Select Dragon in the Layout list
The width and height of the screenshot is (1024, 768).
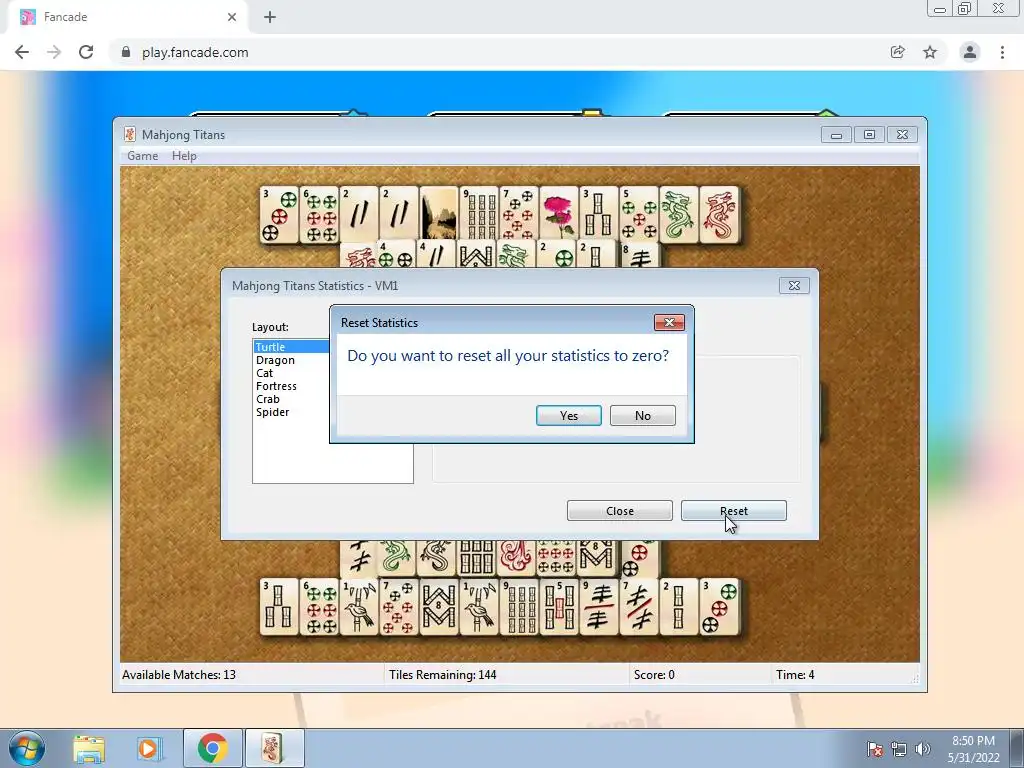click(x=275, y=360)
